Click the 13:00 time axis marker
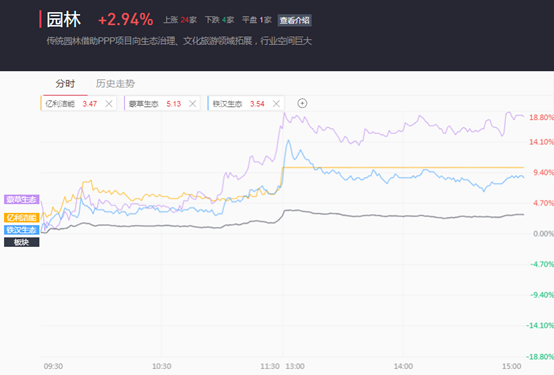Image resolution: width=554 pixels, height=375 pixels. point(295,366)
